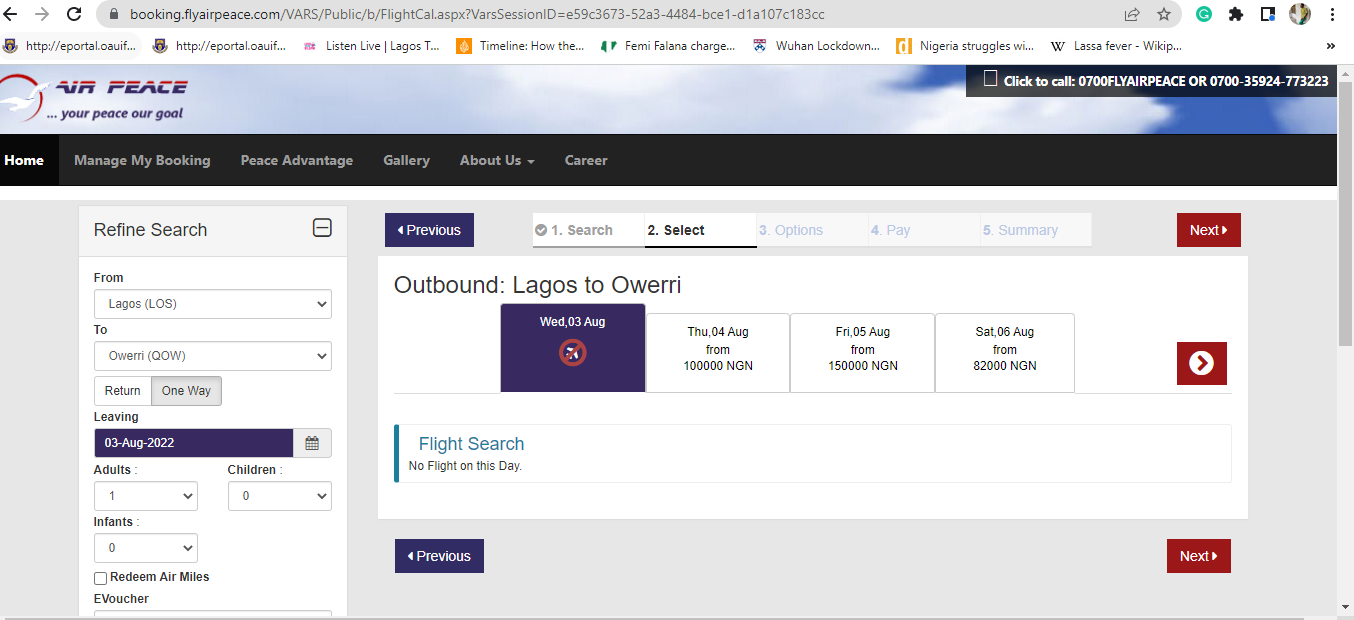This screenshot has width=1354, height=620.
Task: Open the Children count dropdown
Action: pos(280,496)
